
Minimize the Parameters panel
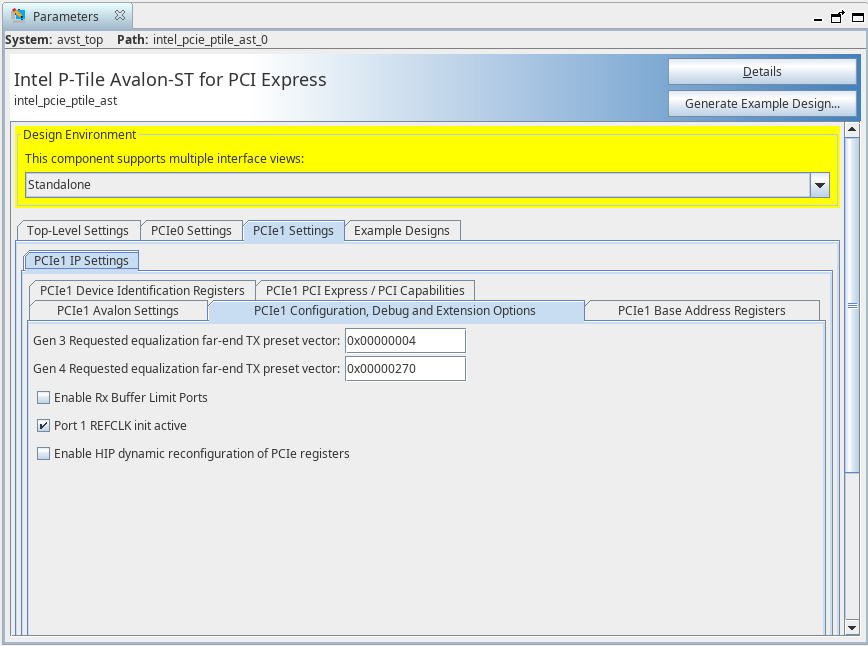point(818,19)
